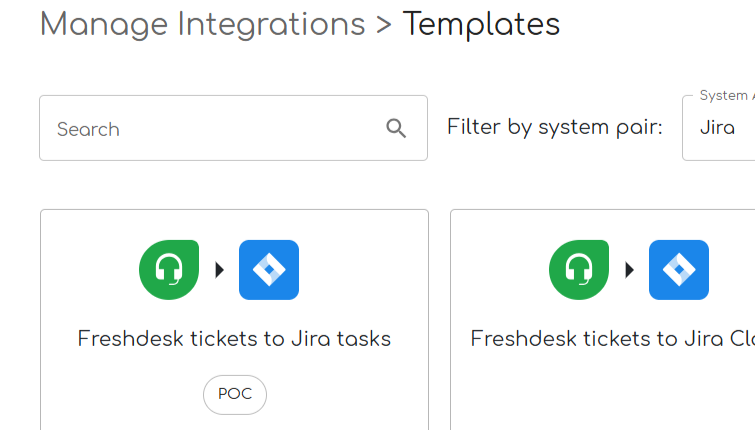Click Freshdesk headset icon in second card
The width and height of the screenshot is (755, 430).
pyautogui.click(x=579, y=270)
